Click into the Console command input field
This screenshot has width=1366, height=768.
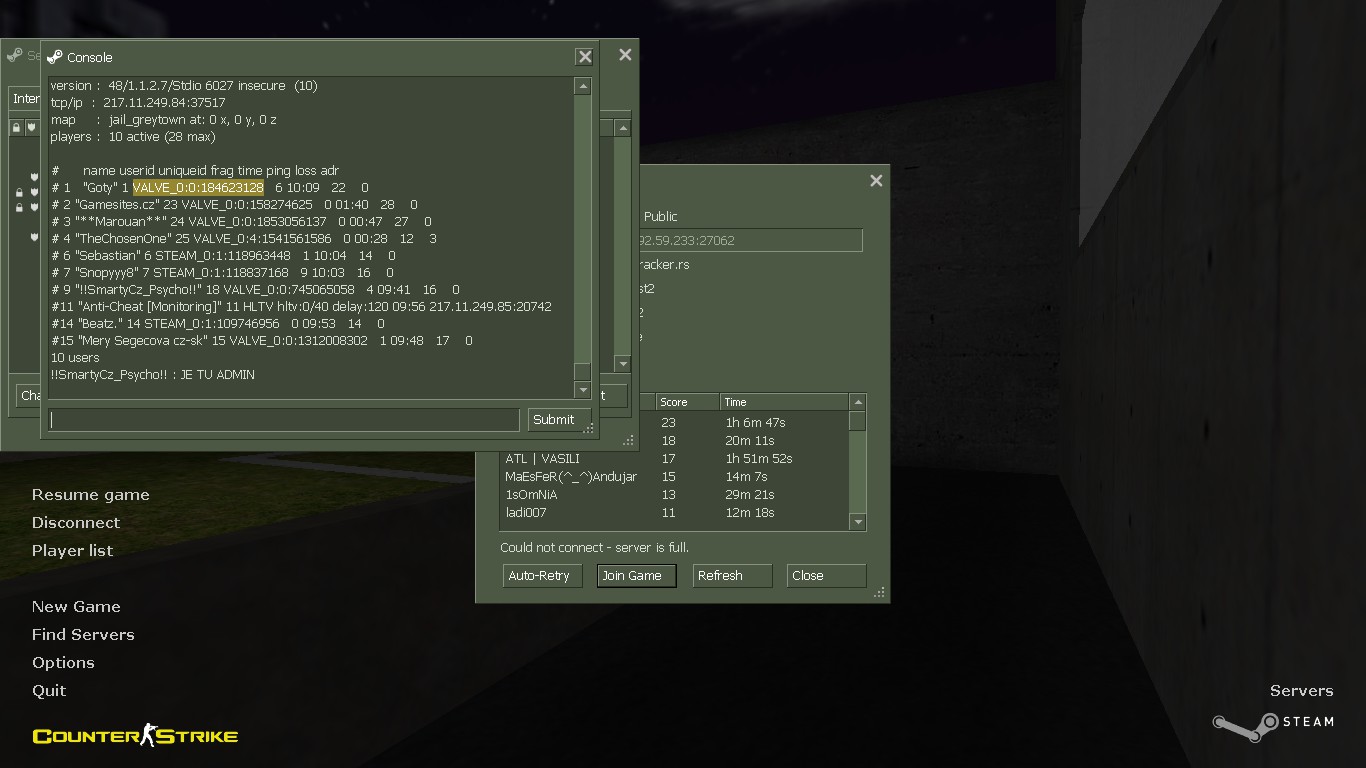[284, 420]
